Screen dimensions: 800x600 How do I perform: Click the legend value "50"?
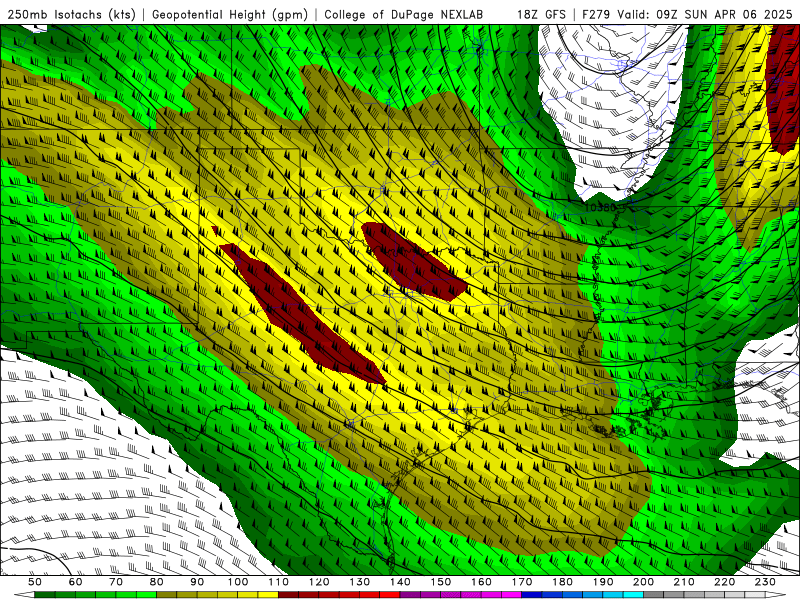tap(35, 582)
